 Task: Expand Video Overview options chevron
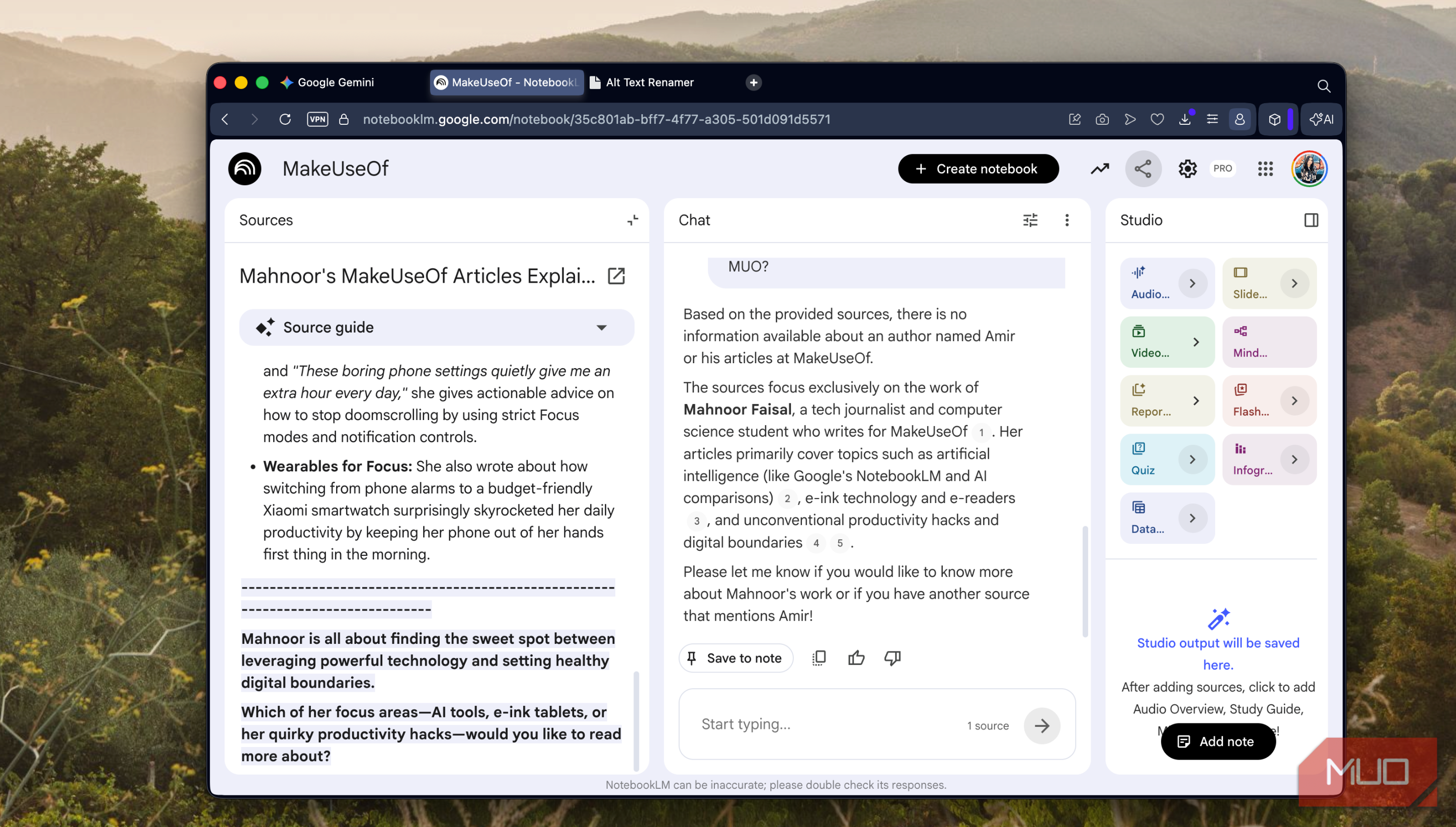click(1196, 342)
